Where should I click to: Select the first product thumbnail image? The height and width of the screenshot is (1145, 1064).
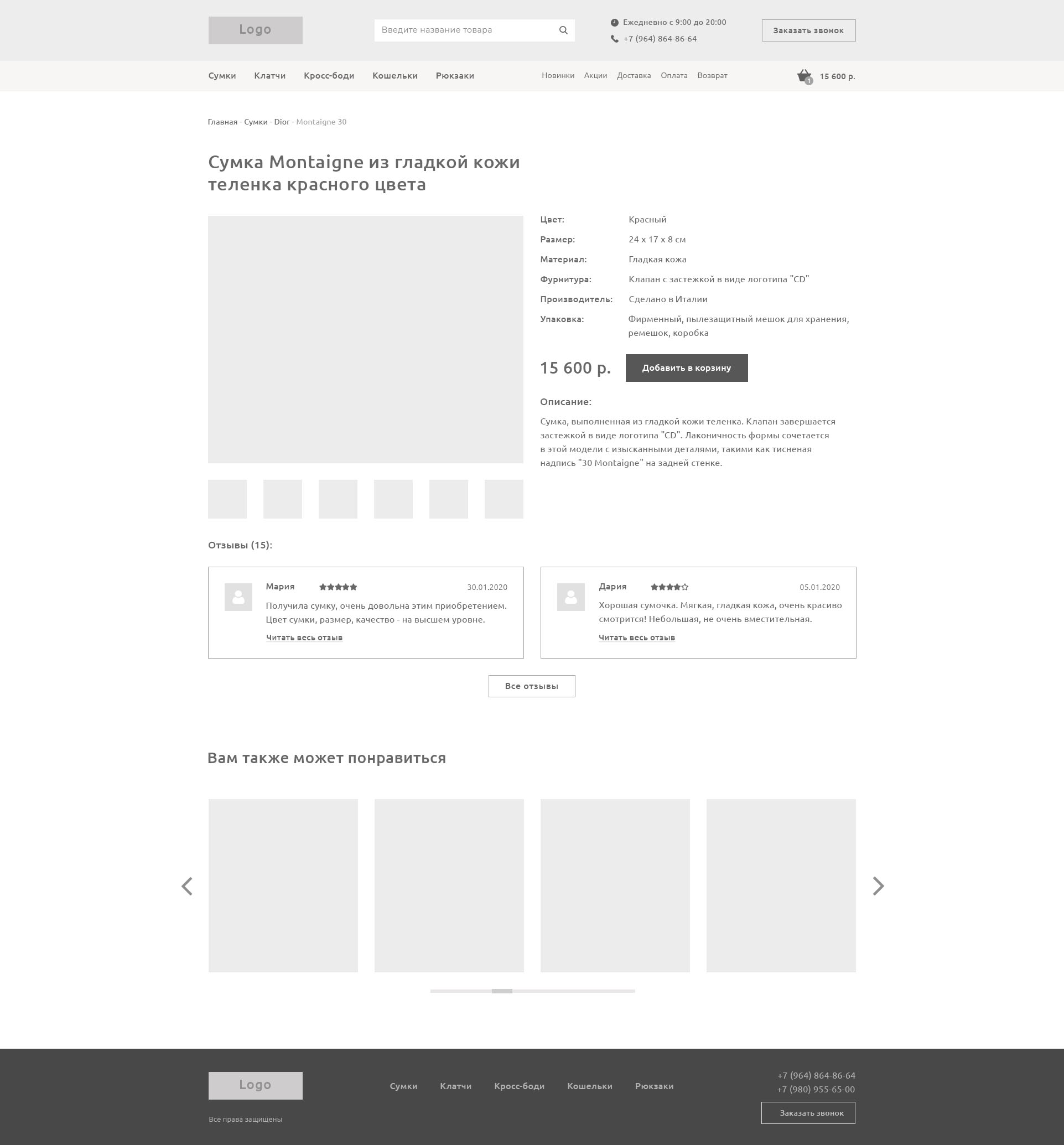227,499
